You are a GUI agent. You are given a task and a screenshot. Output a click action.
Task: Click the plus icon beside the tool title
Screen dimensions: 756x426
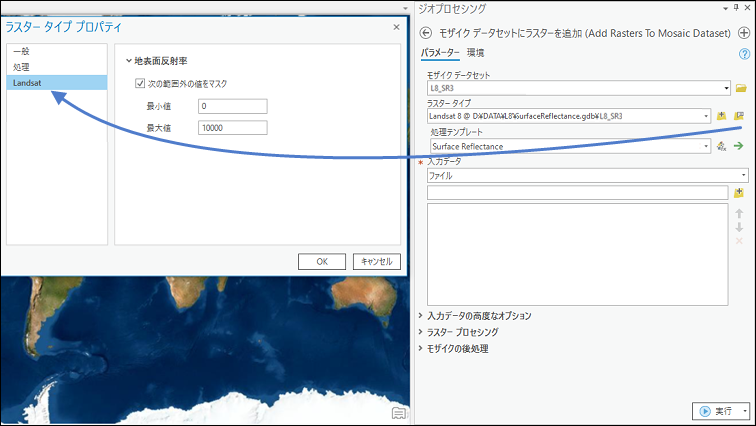coord(743,33)
